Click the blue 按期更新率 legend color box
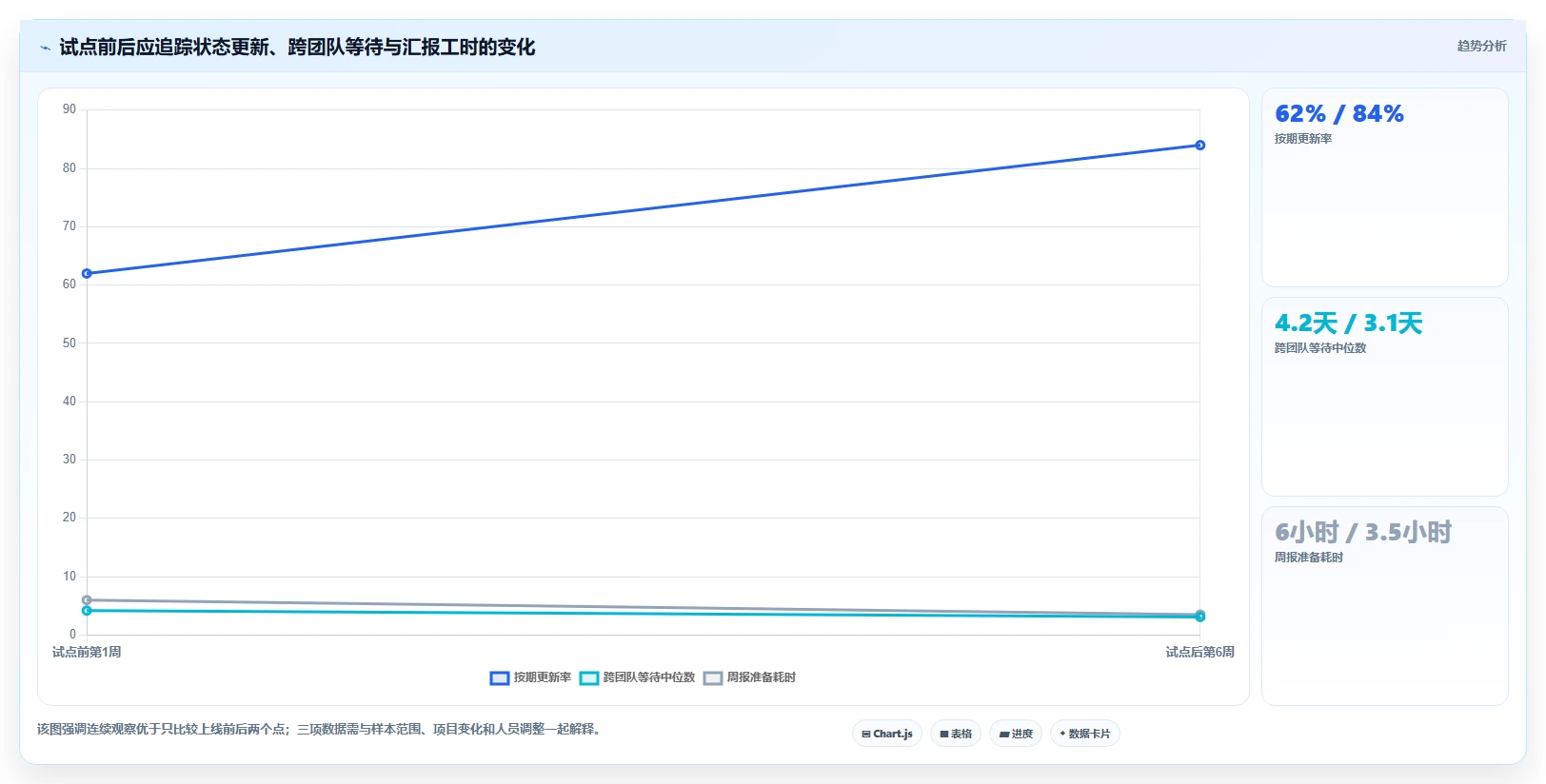Image resolution: width=1546 pixels, height=784 pixels. click(x=500, y=678)
